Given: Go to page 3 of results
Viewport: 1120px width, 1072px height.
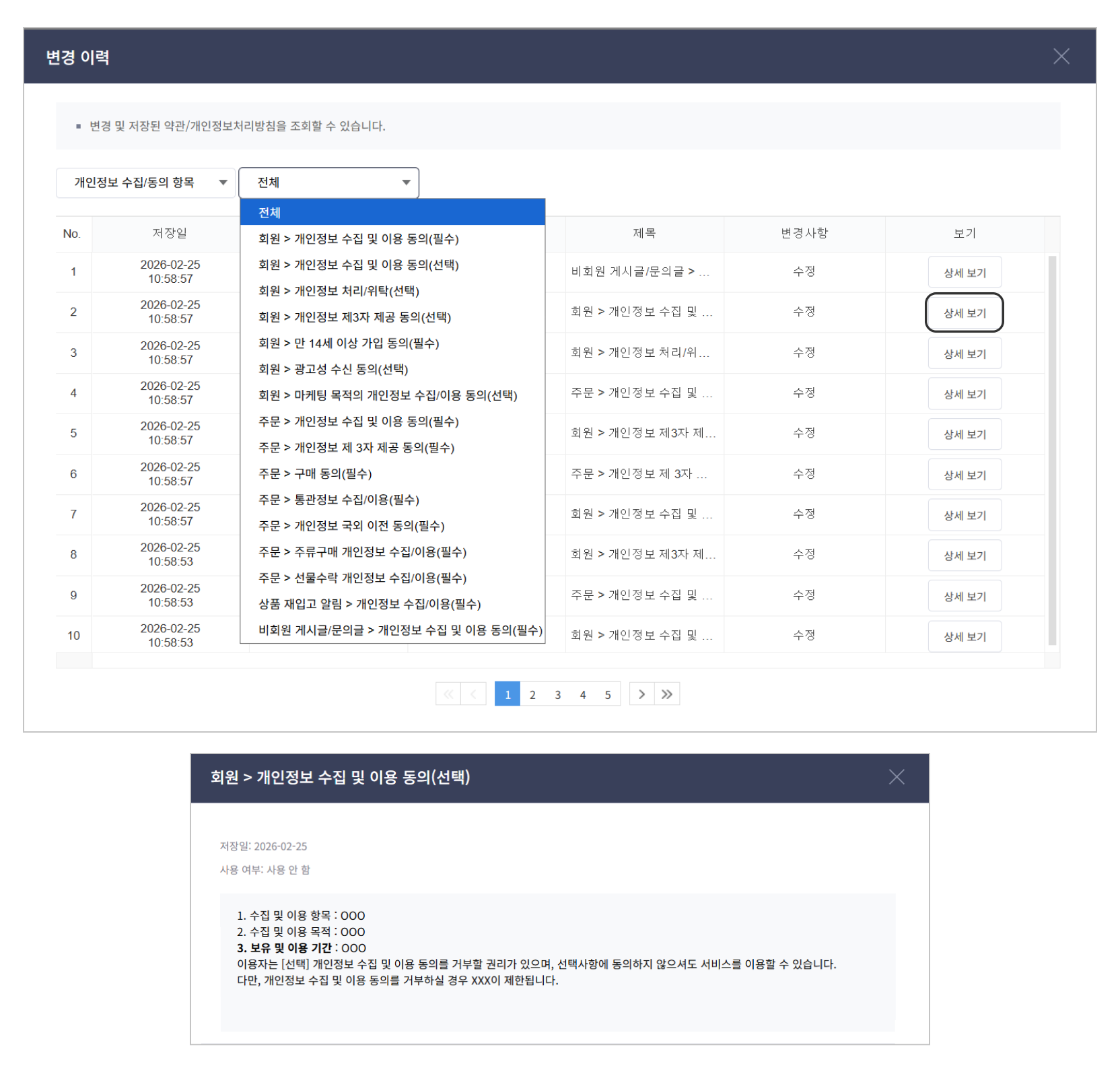Looking at the screenshot, I should point(557,694).
